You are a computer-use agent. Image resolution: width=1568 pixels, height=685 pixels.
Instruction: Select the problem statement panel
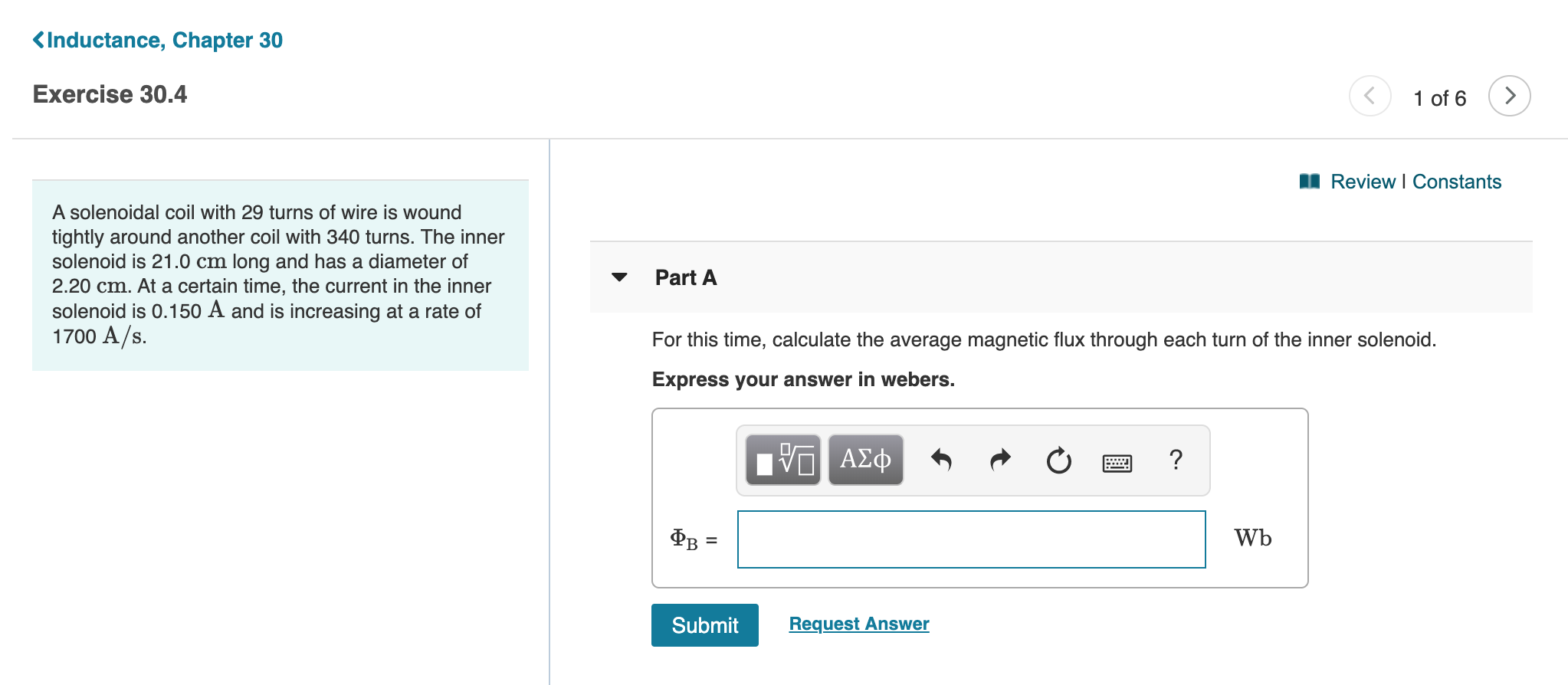coord(279,274)
